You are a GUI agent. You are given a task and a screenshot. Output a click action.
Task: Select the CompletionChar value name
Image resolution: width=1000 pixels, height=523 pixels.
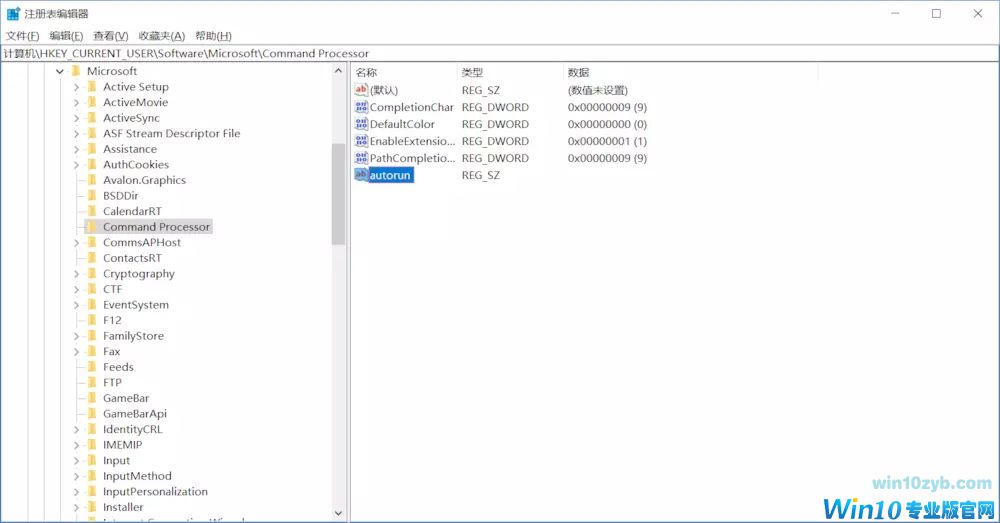(x=412, y=107)
